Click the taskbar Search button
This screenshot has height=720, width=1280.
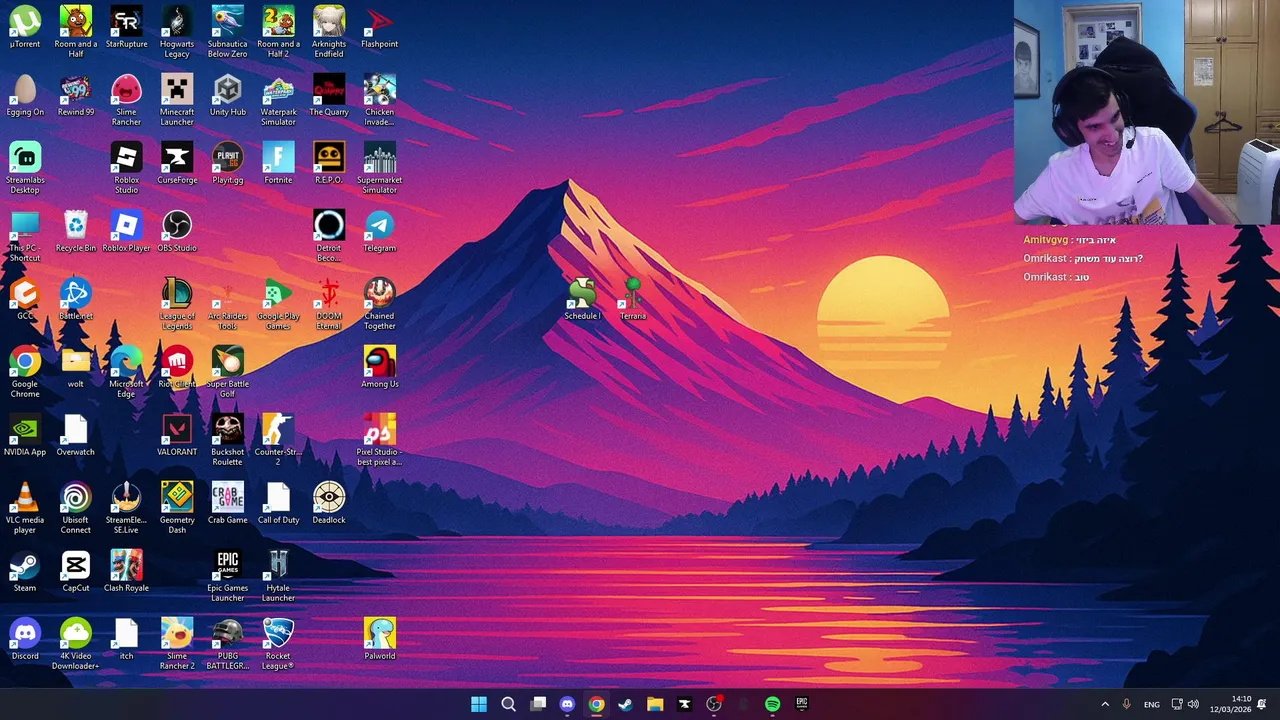click(x=508, y=704)
